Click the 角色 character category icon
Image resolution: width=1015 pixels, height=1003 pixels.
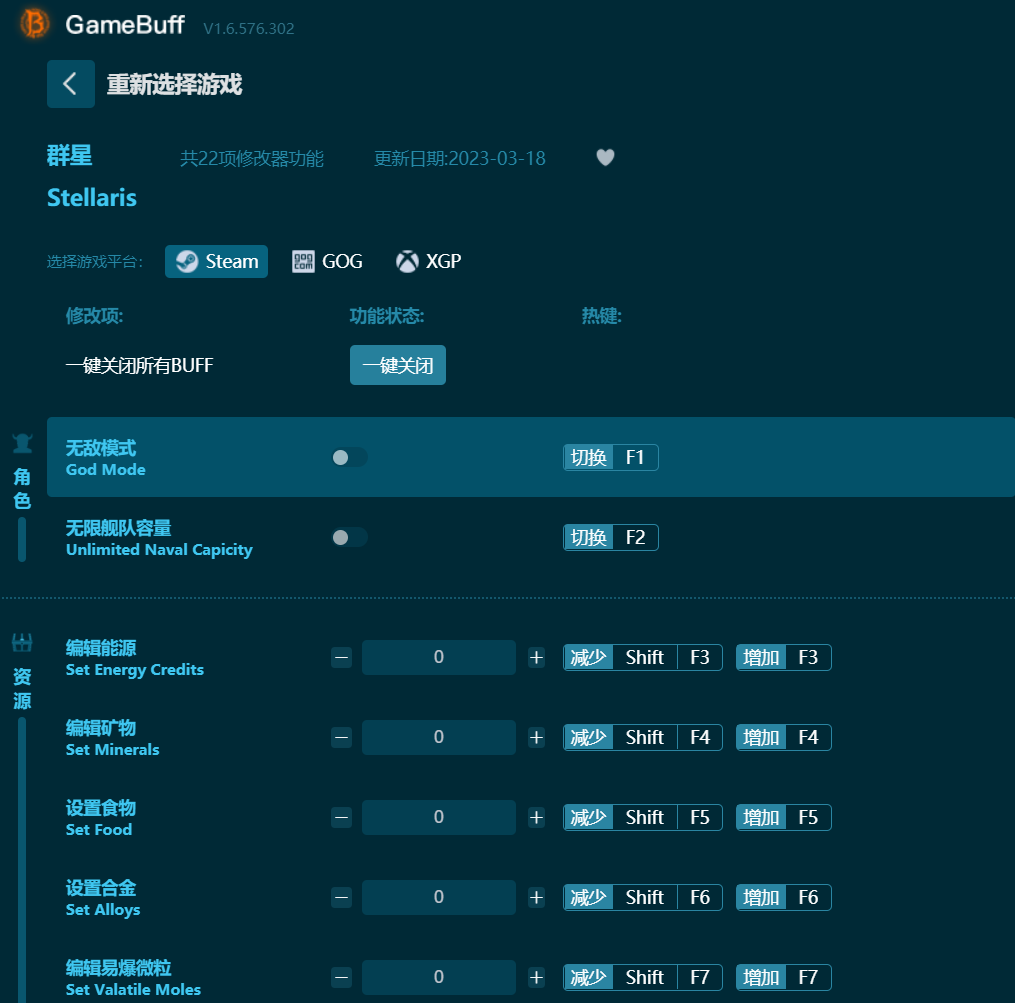point(22,444)
